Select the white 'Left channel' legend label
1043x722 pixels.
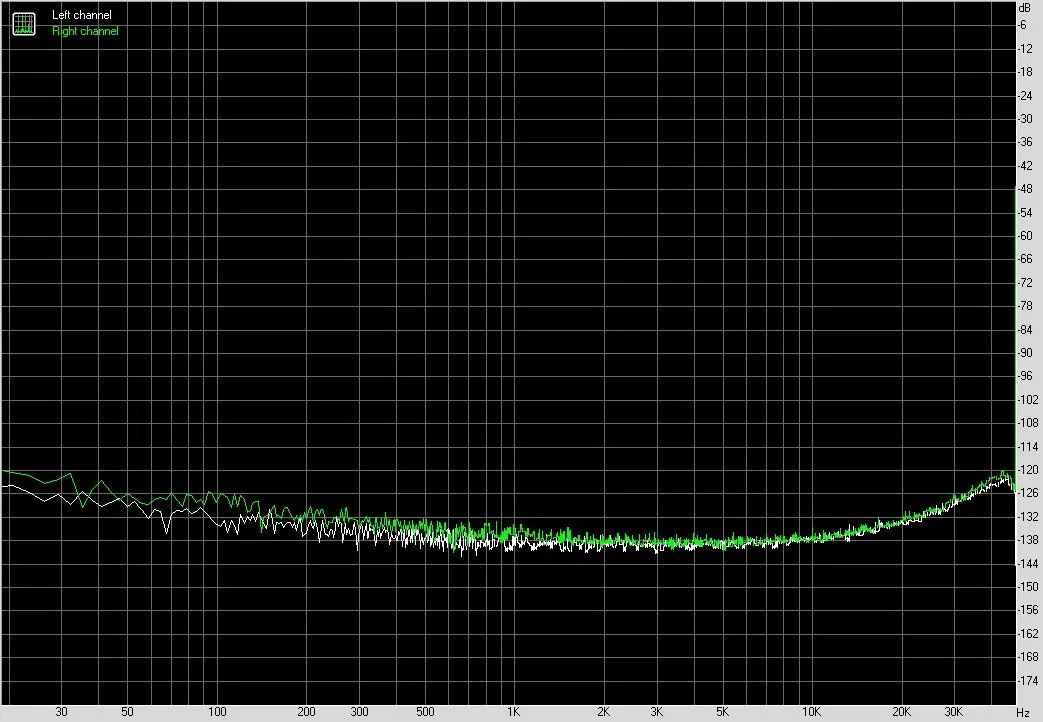point(82,15)
